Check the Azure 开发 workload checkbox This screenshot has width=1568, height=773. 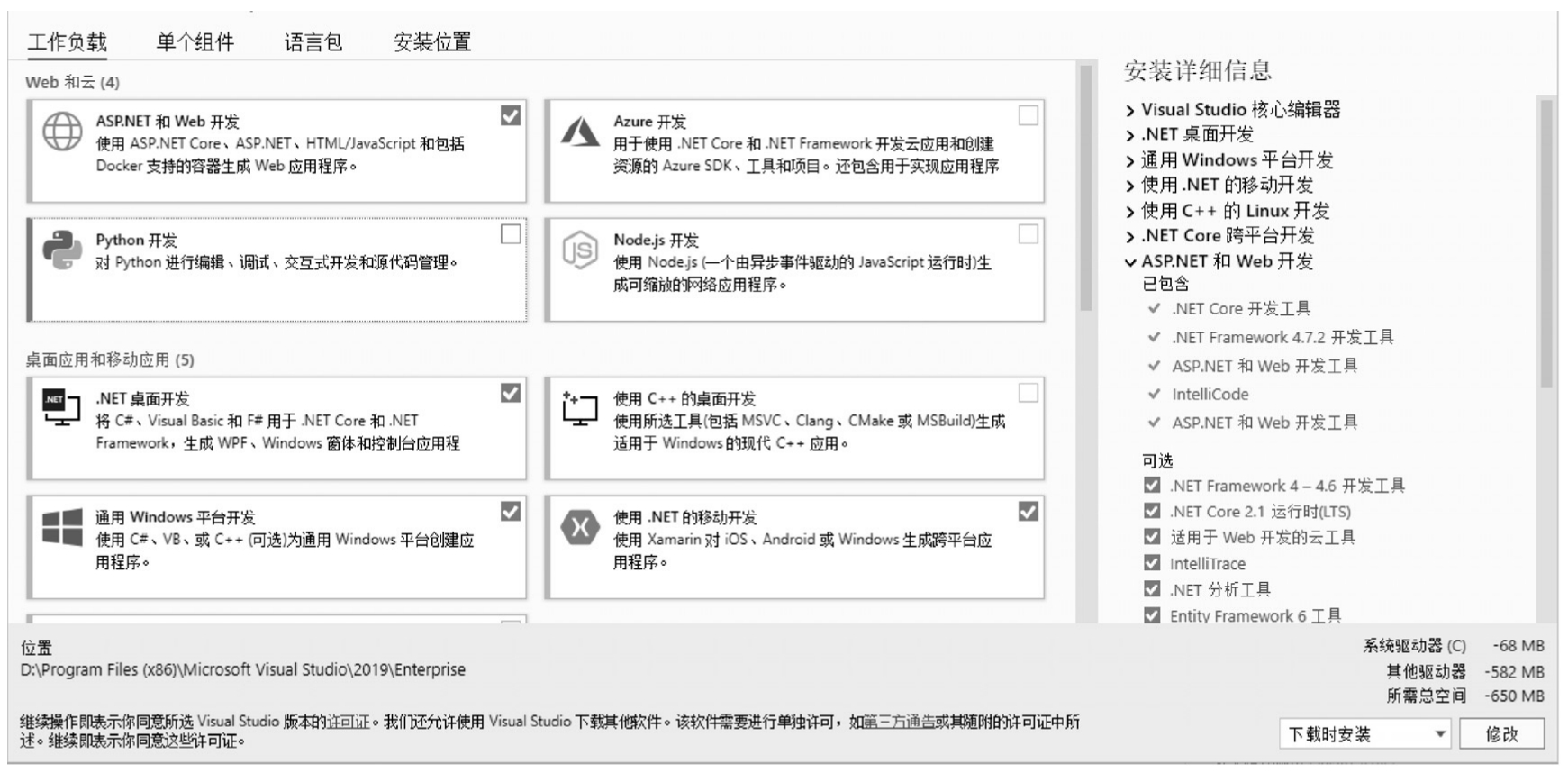(x=1028, y=115)
